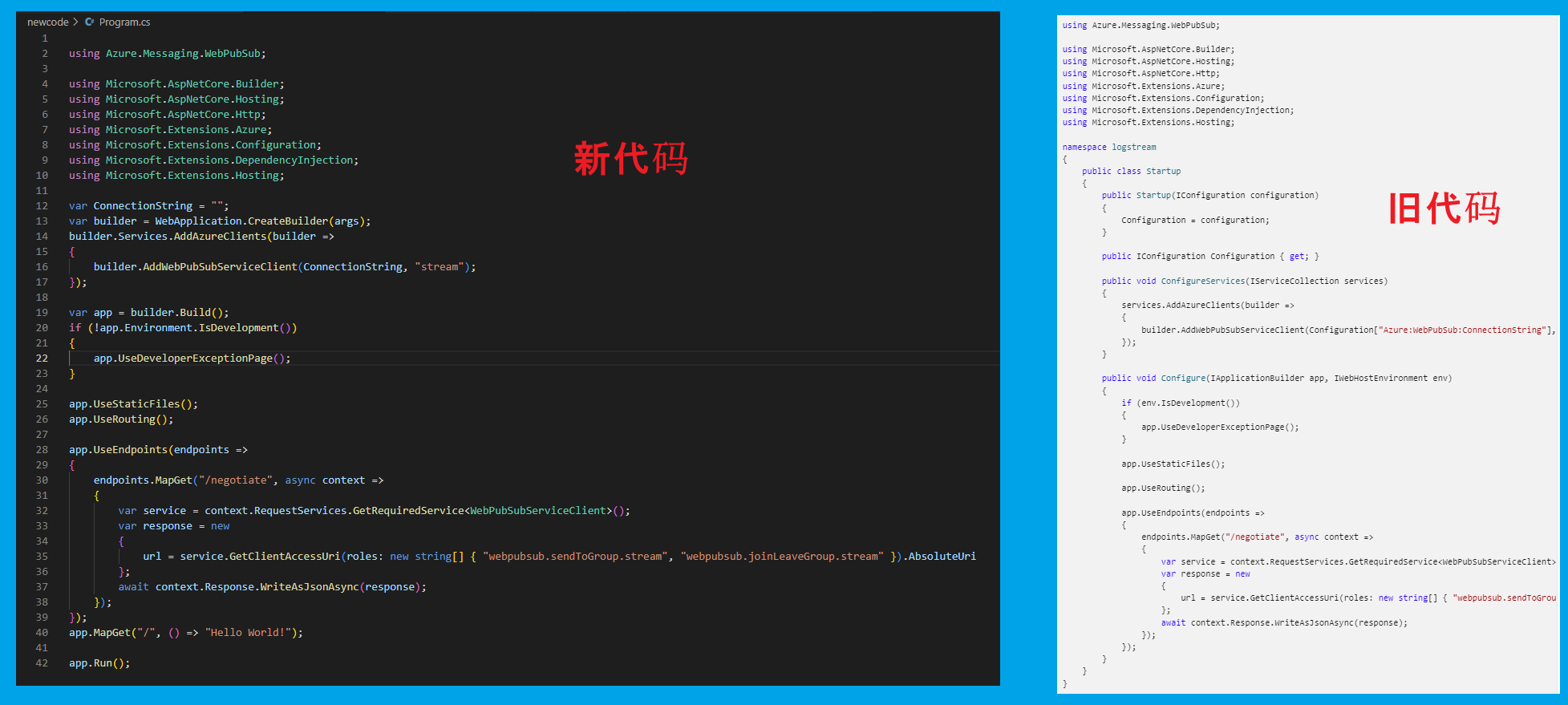Open the newcode folder breadcrumb
1568x705 pixels.
coord(47,22)
